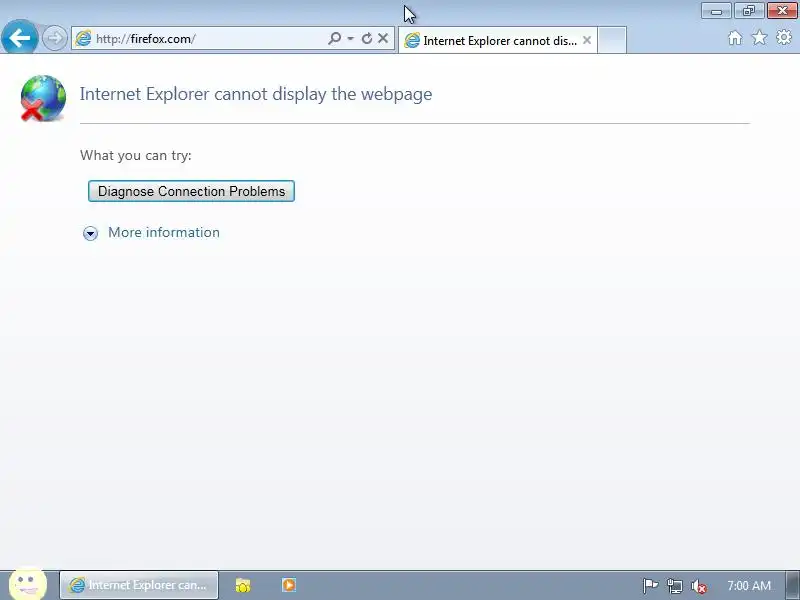Screen dimensions: 800x600
Task: Minimize the Internet Explorer window
Action: tap(716, 11)
